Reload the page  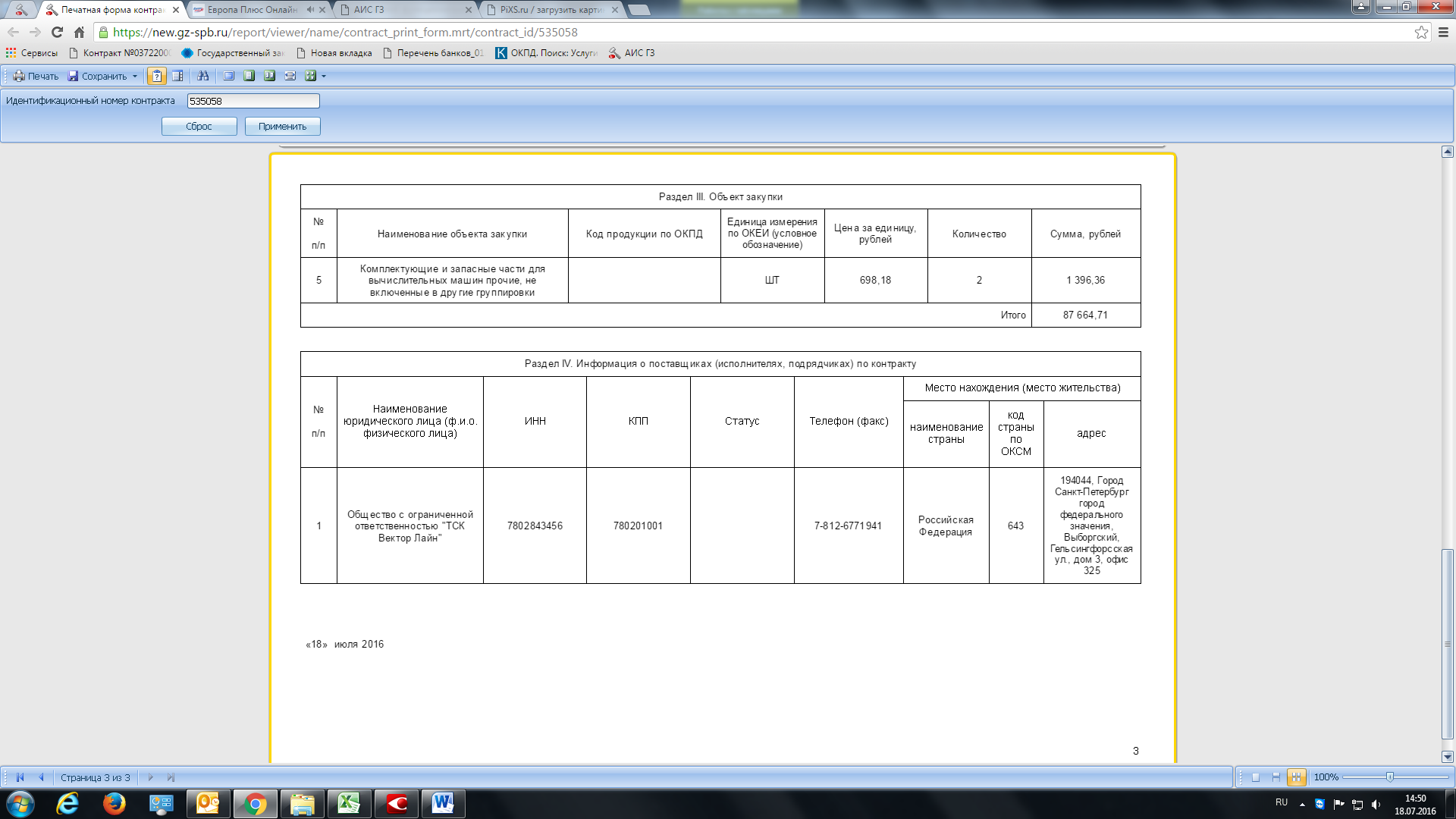[x=57, y=32]
